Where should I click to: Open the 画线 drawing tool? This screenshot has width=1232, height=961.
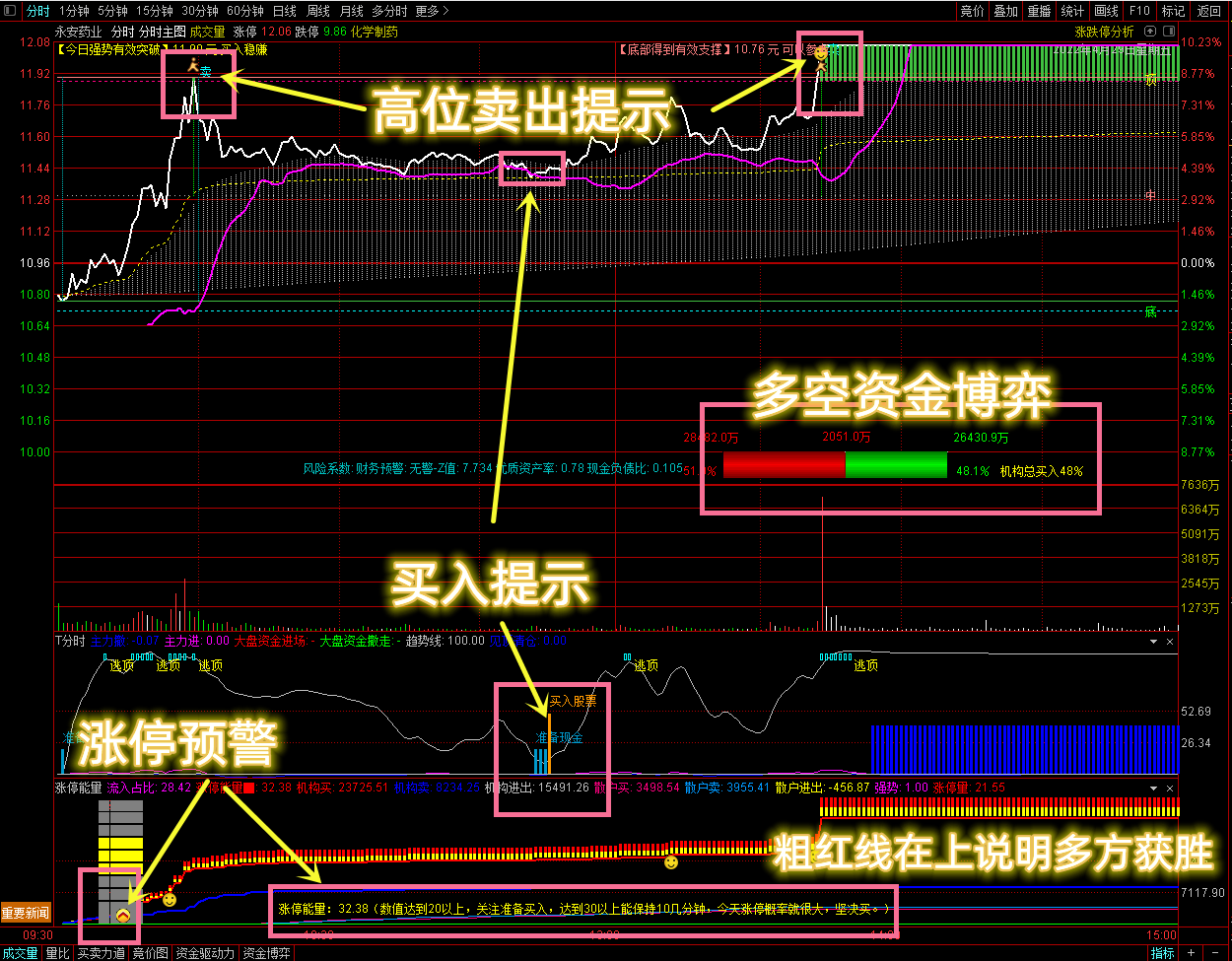tap(1105, 10)
